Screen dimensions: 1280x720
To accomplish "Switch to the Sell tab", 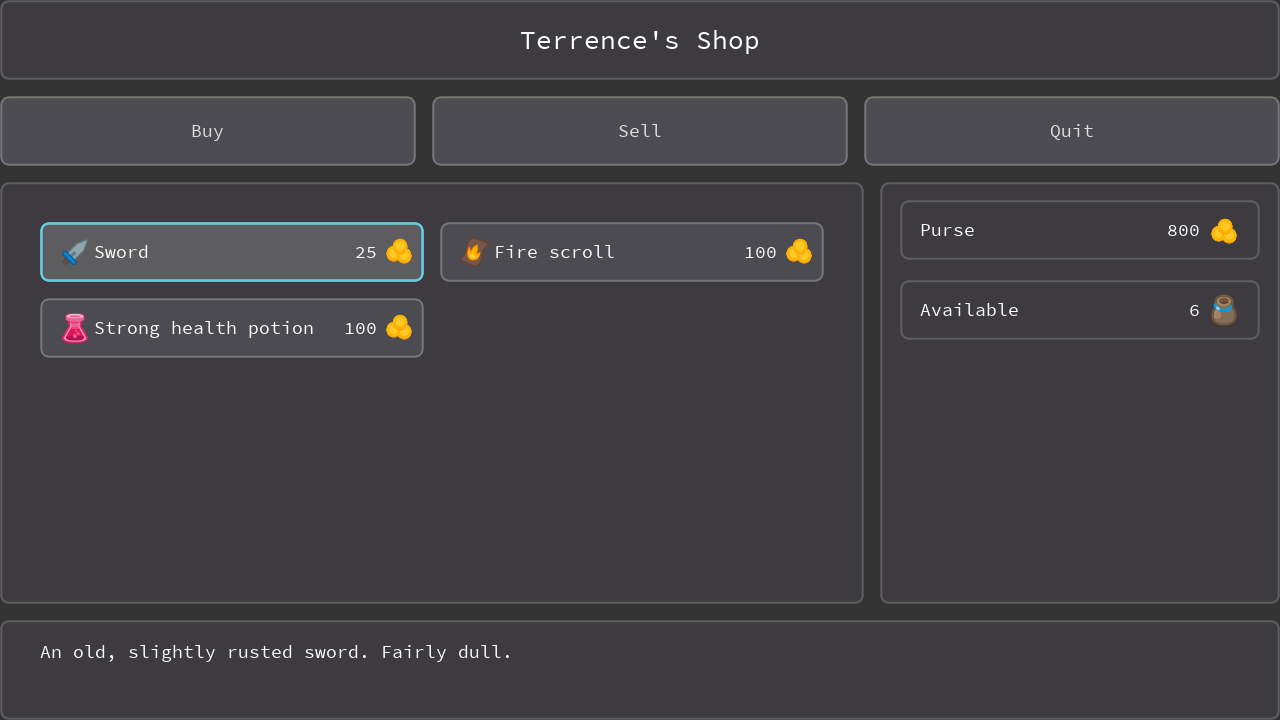I will [640, 131].
